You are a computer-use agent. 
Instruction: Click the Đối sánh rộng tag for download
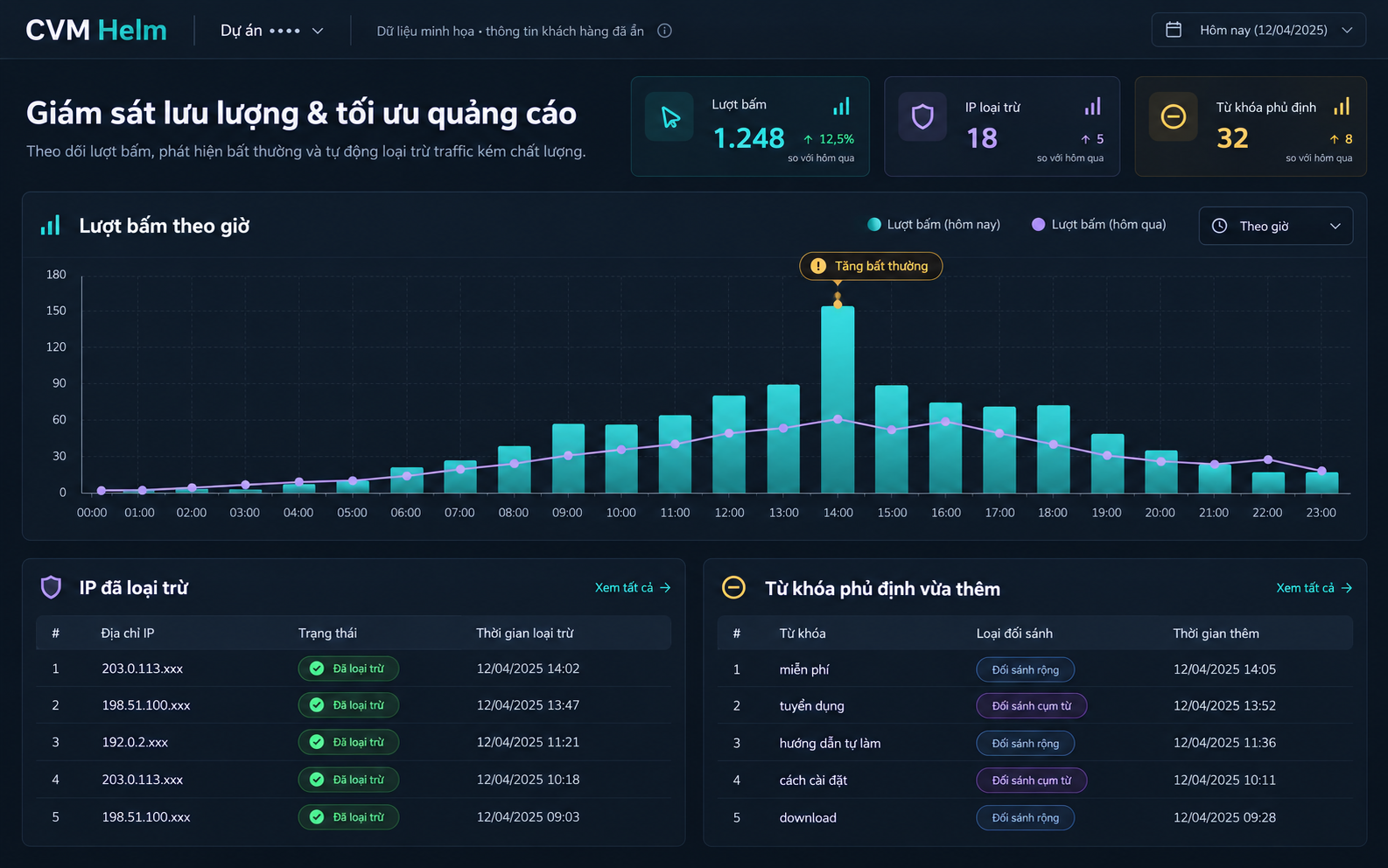click(1025, 817)
